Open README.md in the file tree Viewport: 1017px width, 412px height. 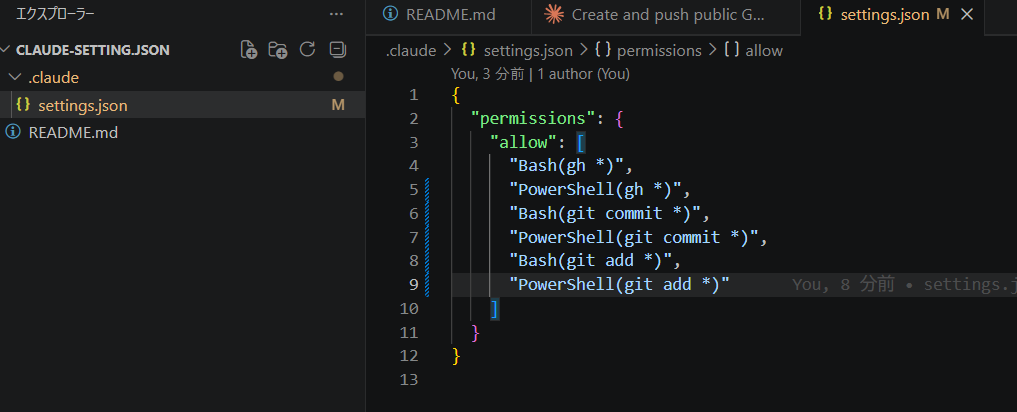(x=73, y=133)
